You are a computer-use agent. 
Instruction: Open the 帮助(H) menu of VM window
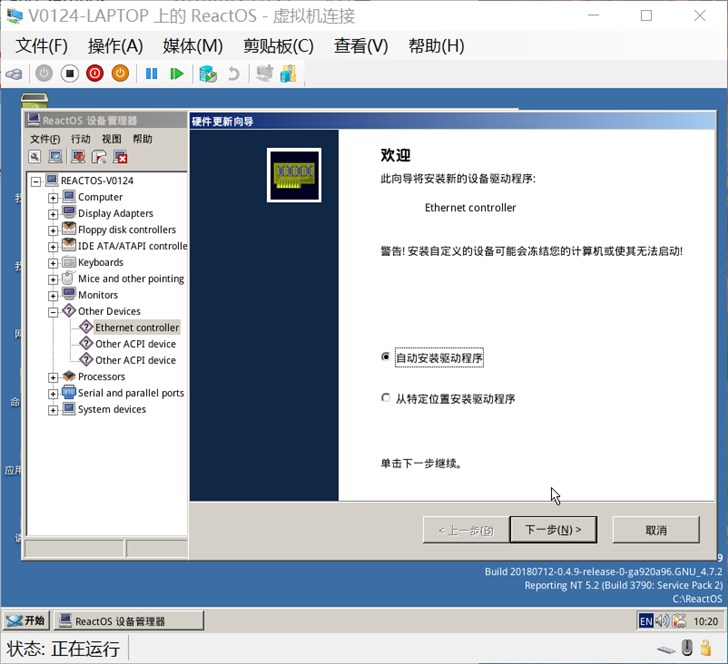[x=436, y=46]
